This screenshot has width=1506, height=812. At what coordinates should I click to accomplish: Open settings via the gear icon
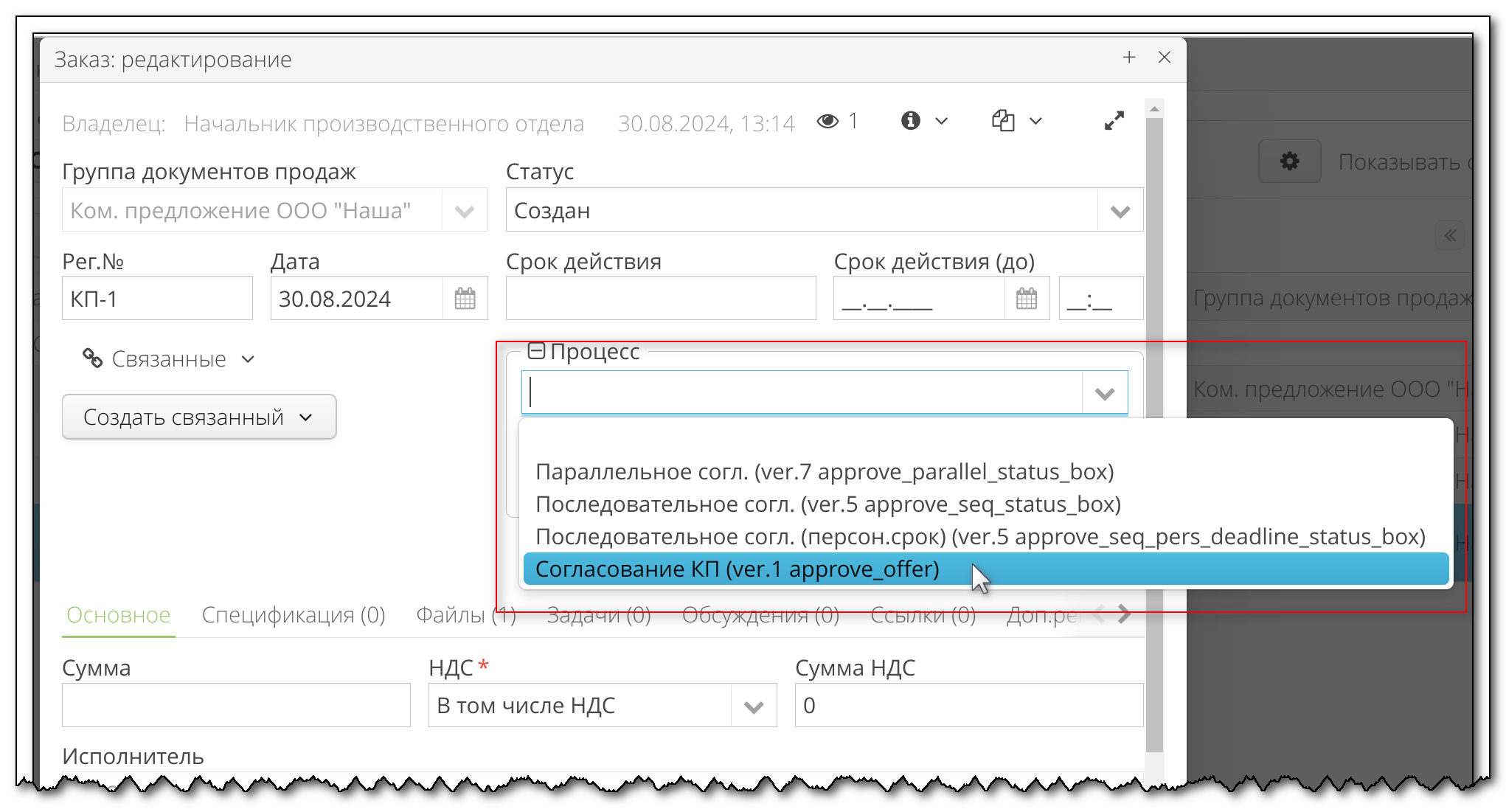point(1289,161)
